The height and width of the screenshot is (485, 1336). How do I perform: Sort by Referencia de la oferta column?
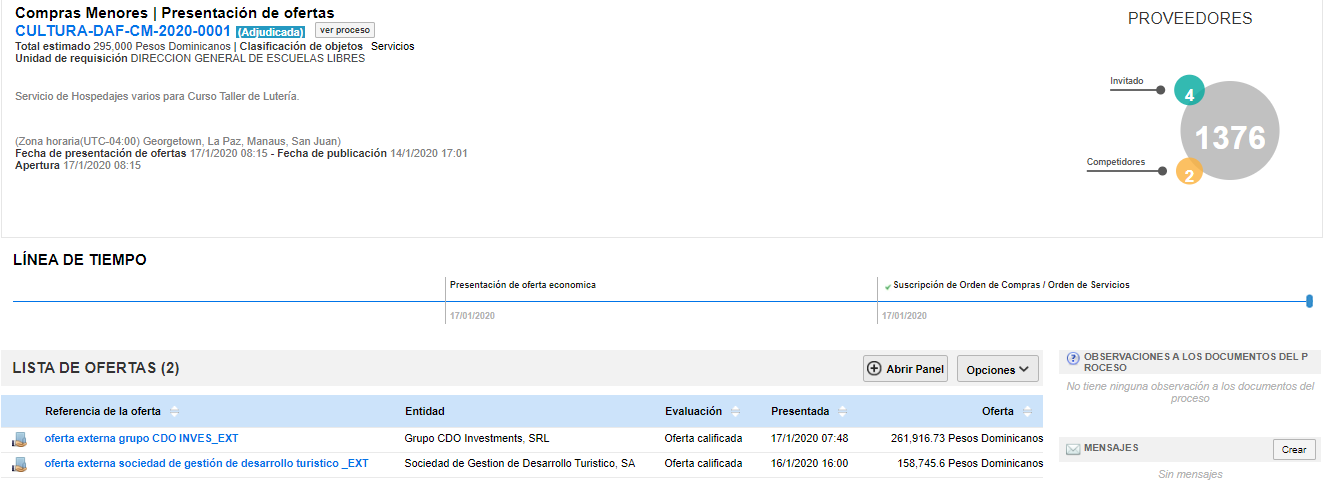(x=175, y=411)
